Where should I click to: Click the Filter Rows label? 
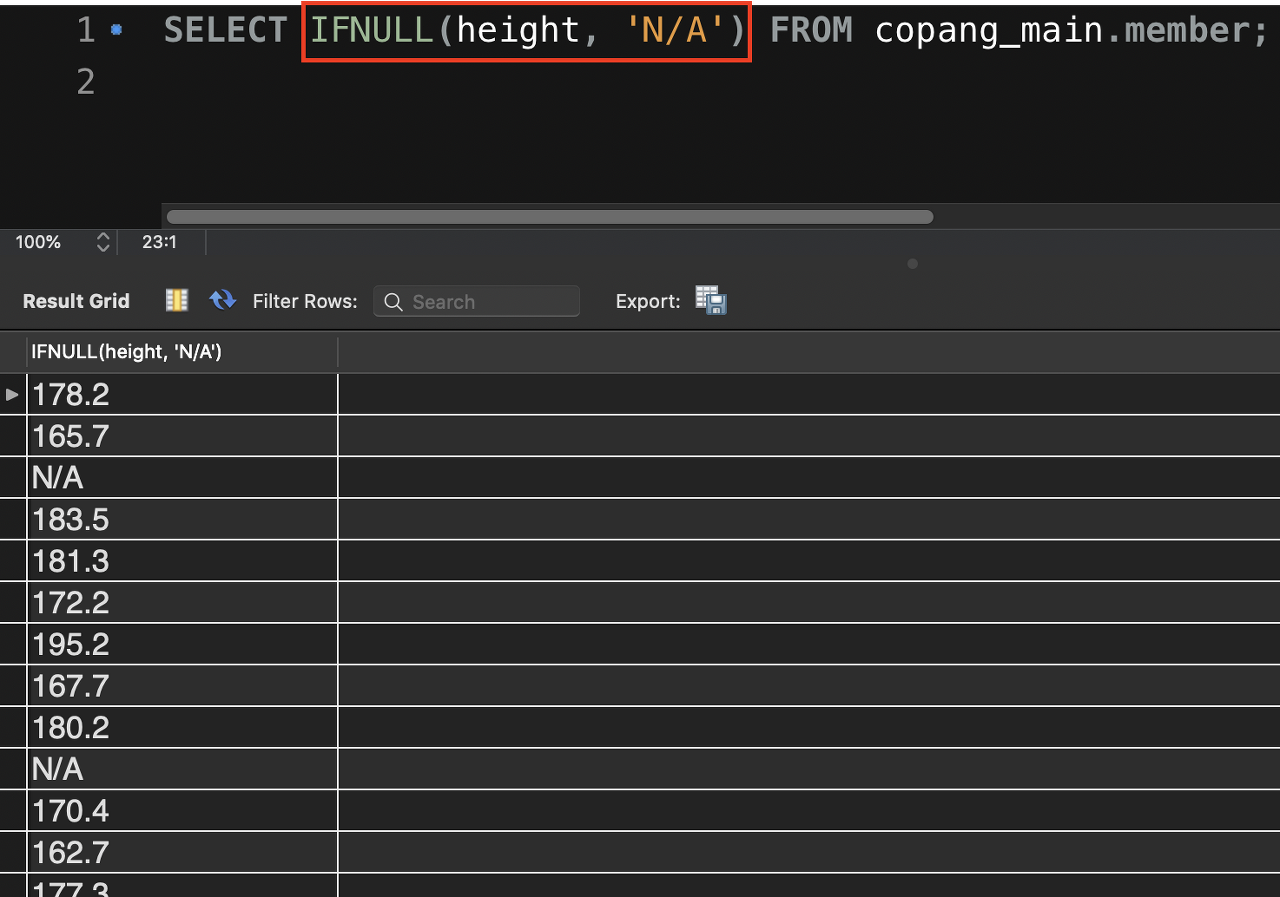305,301
